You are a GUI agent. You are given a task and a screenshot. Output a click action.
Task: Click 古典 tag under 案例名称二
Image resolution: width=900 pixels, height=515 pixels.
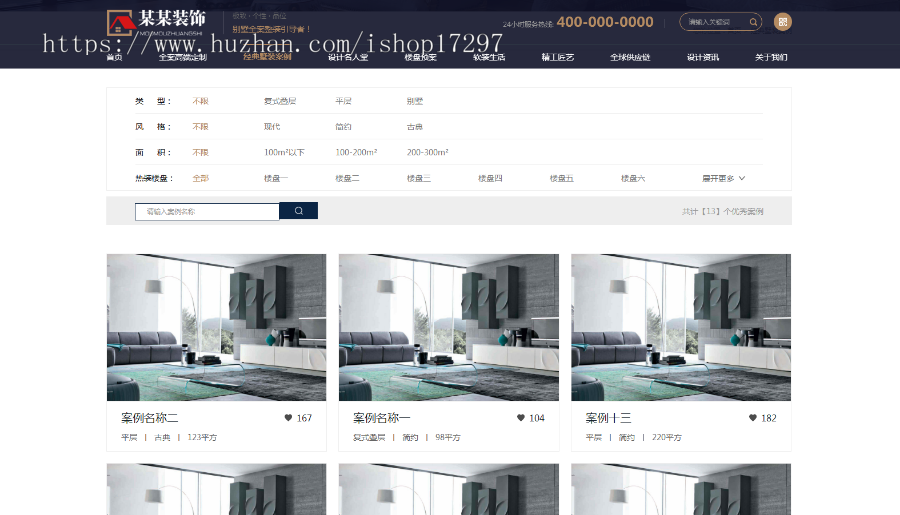pyautogui.click(x=162, y=437)
